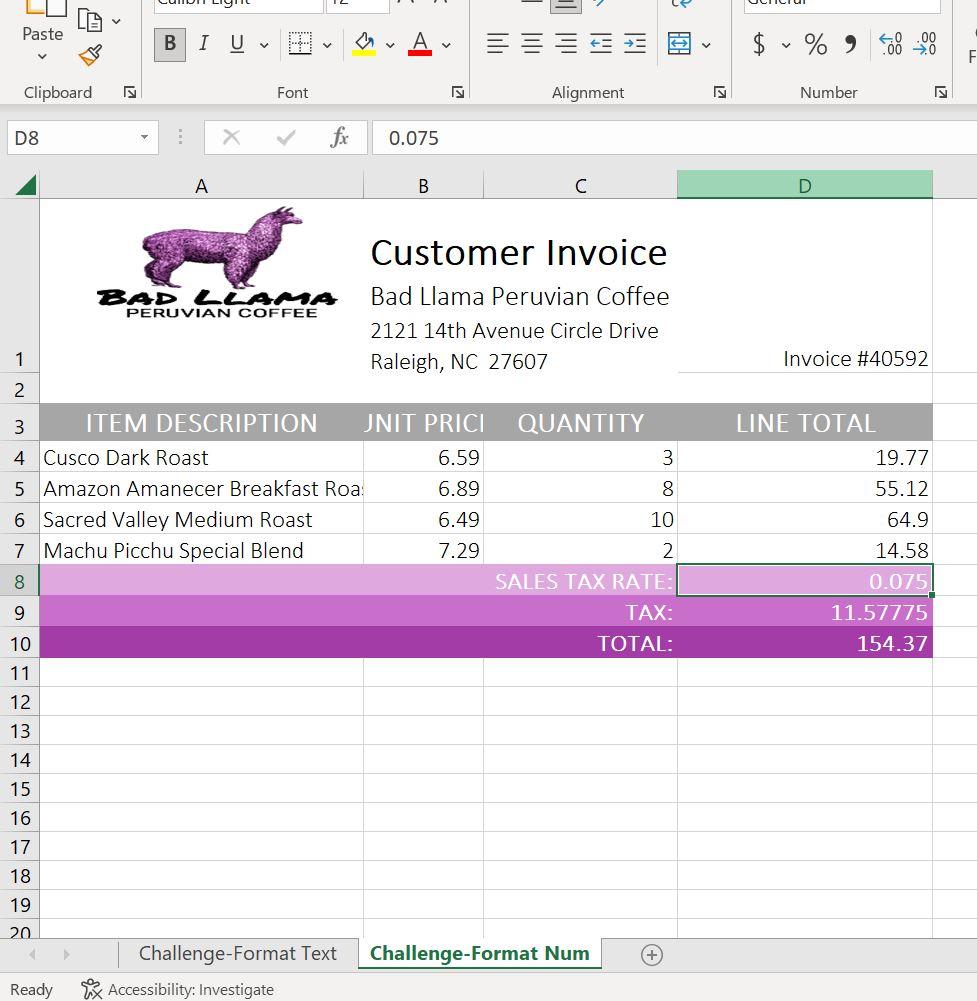Toggle Bold formatting button
This screenshot has height=1001, width=977.
coord(169,44)
